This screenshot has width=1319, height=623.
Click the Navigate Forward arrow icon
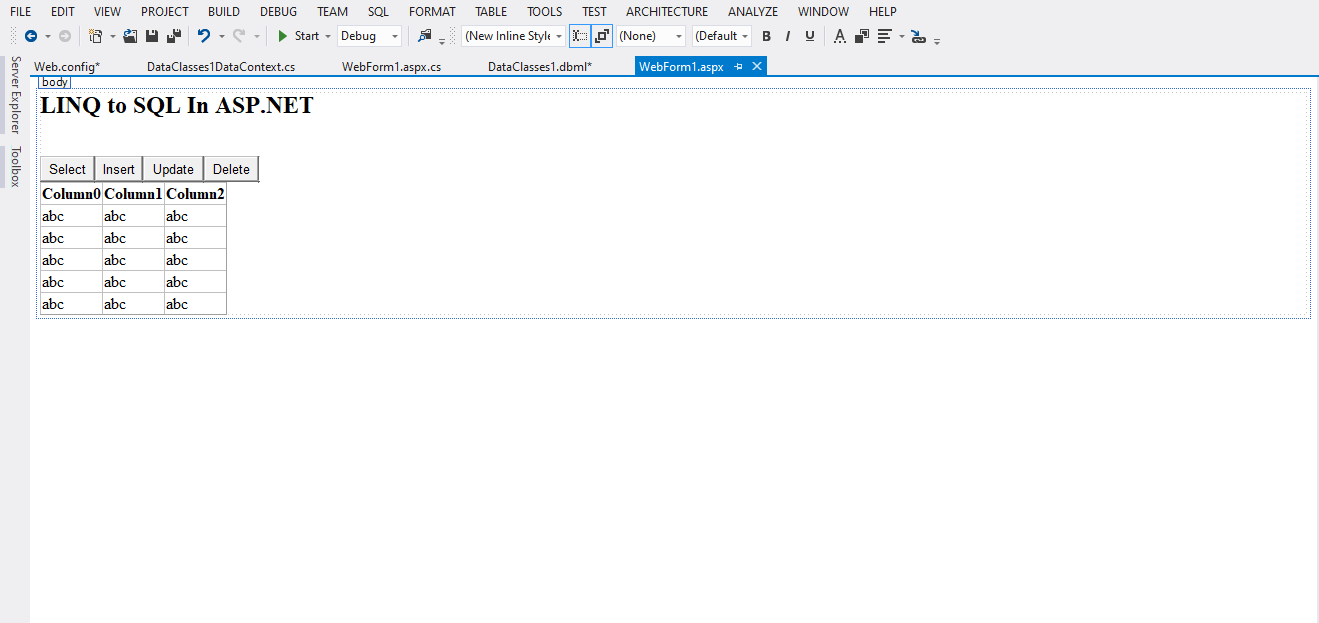(65, 36)
